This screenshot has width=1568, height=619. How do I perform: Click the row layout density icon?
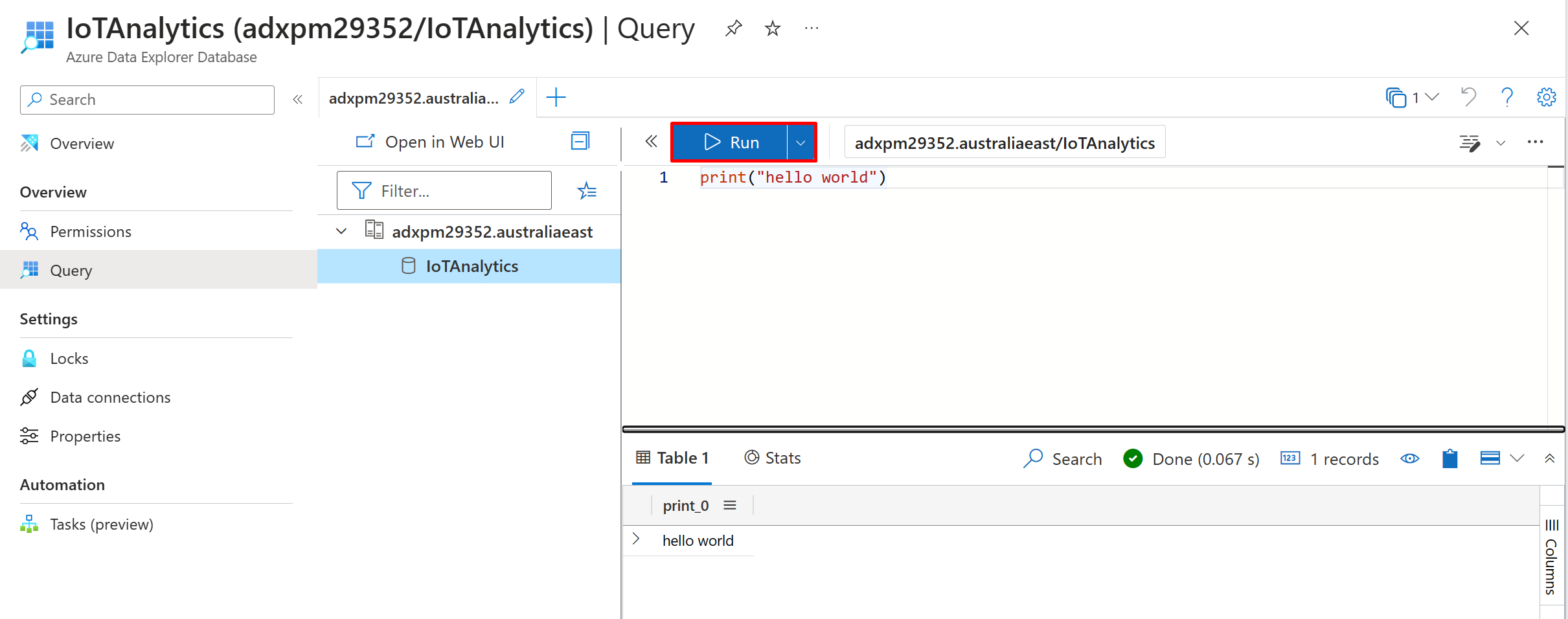pyautogui.click(x=1490, y=458)
